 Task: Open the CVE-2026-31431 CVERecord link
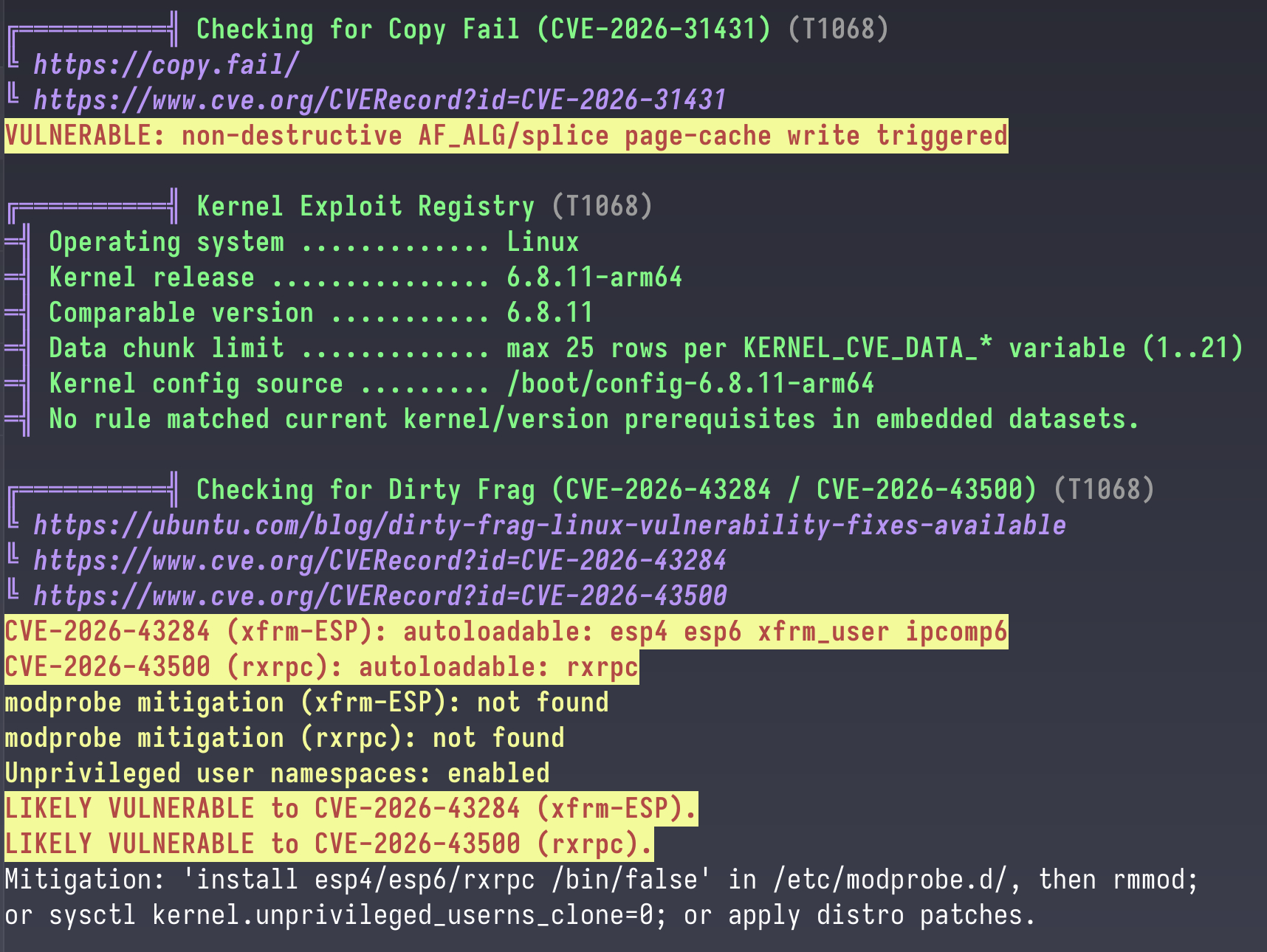tap(380, 100)
